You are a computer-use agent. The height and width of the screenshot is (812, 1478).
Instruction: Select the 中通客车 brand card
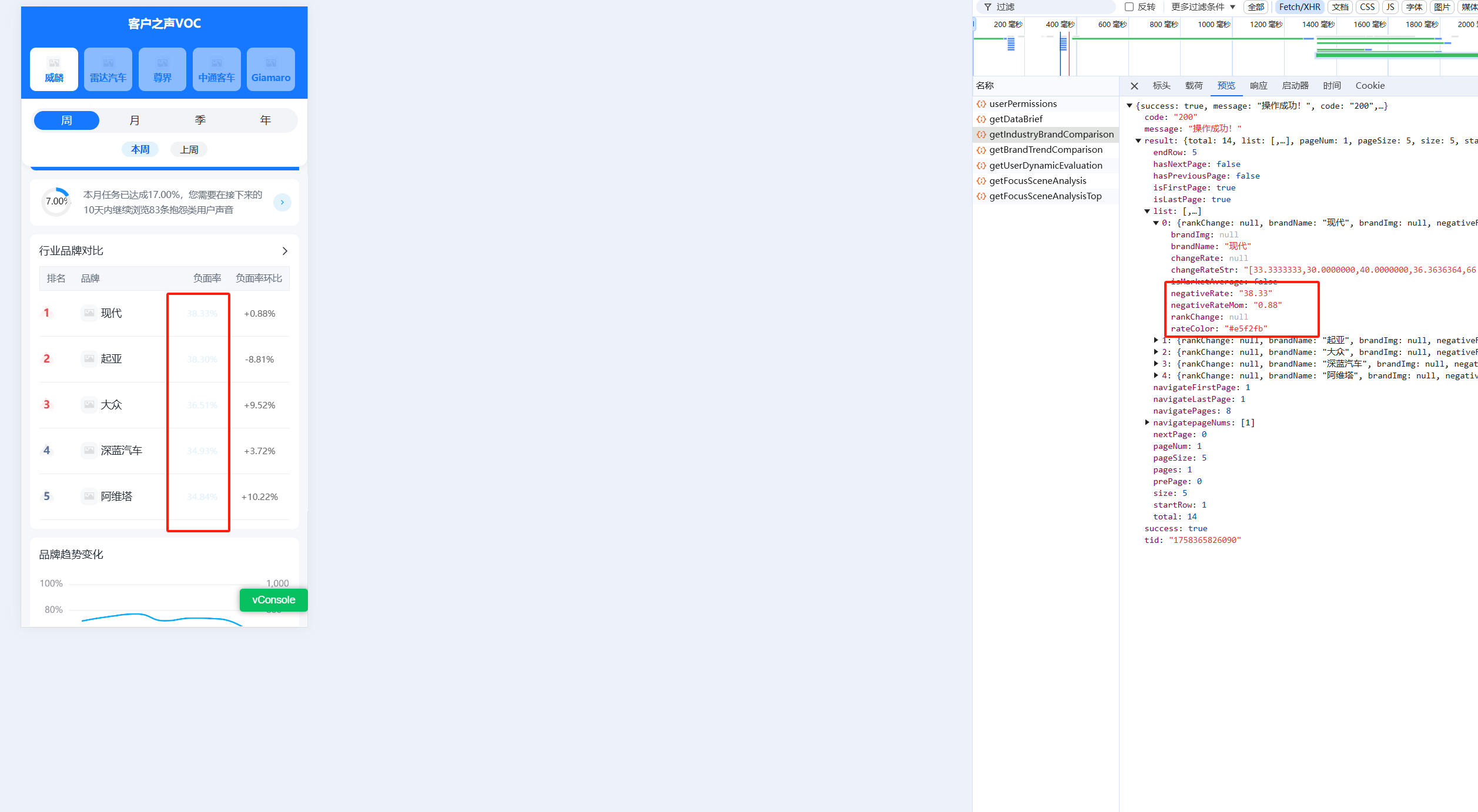(x=217, y=69)
